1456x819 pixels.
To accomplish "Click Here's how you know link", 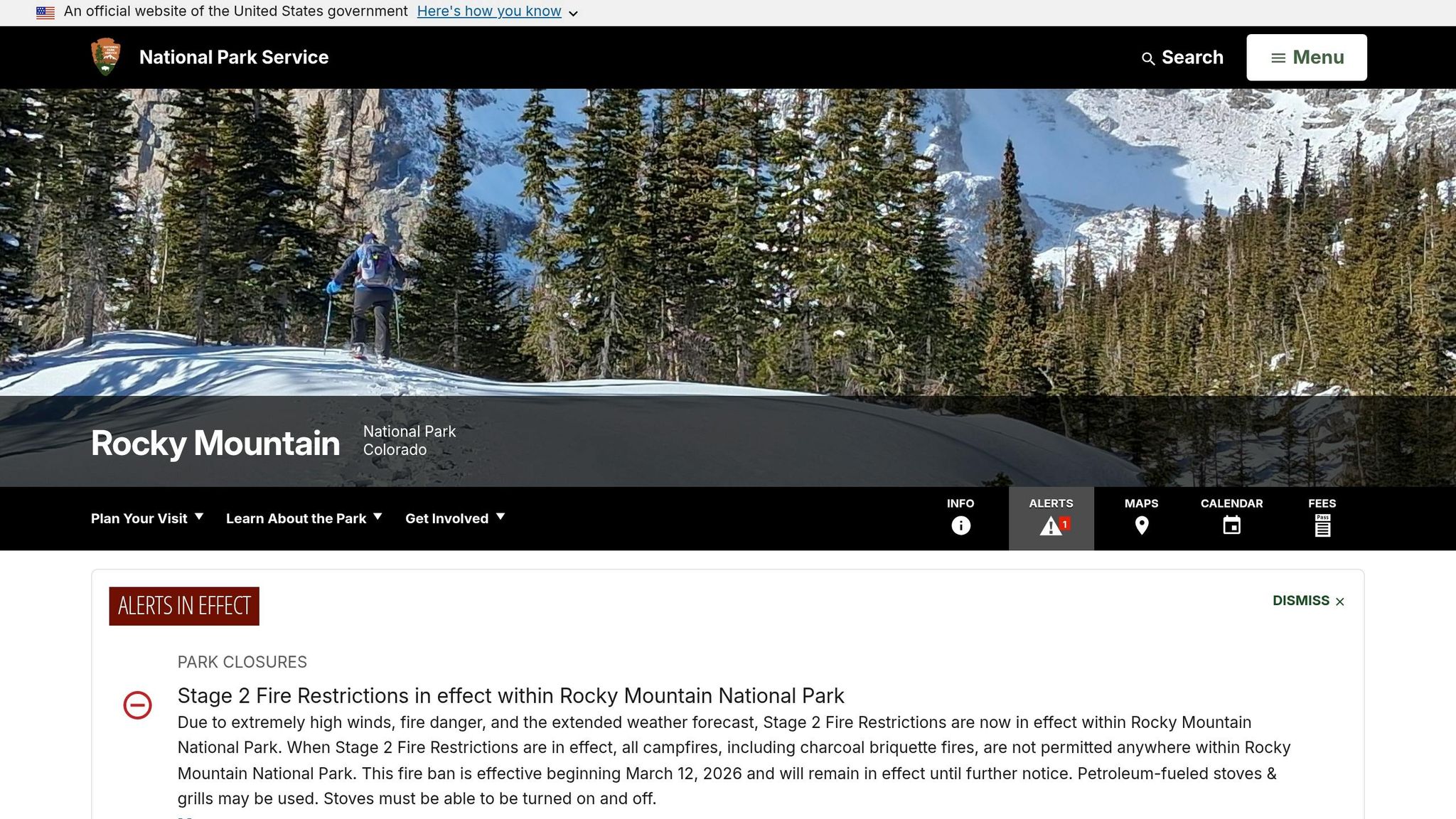I will tap(489, 11).
